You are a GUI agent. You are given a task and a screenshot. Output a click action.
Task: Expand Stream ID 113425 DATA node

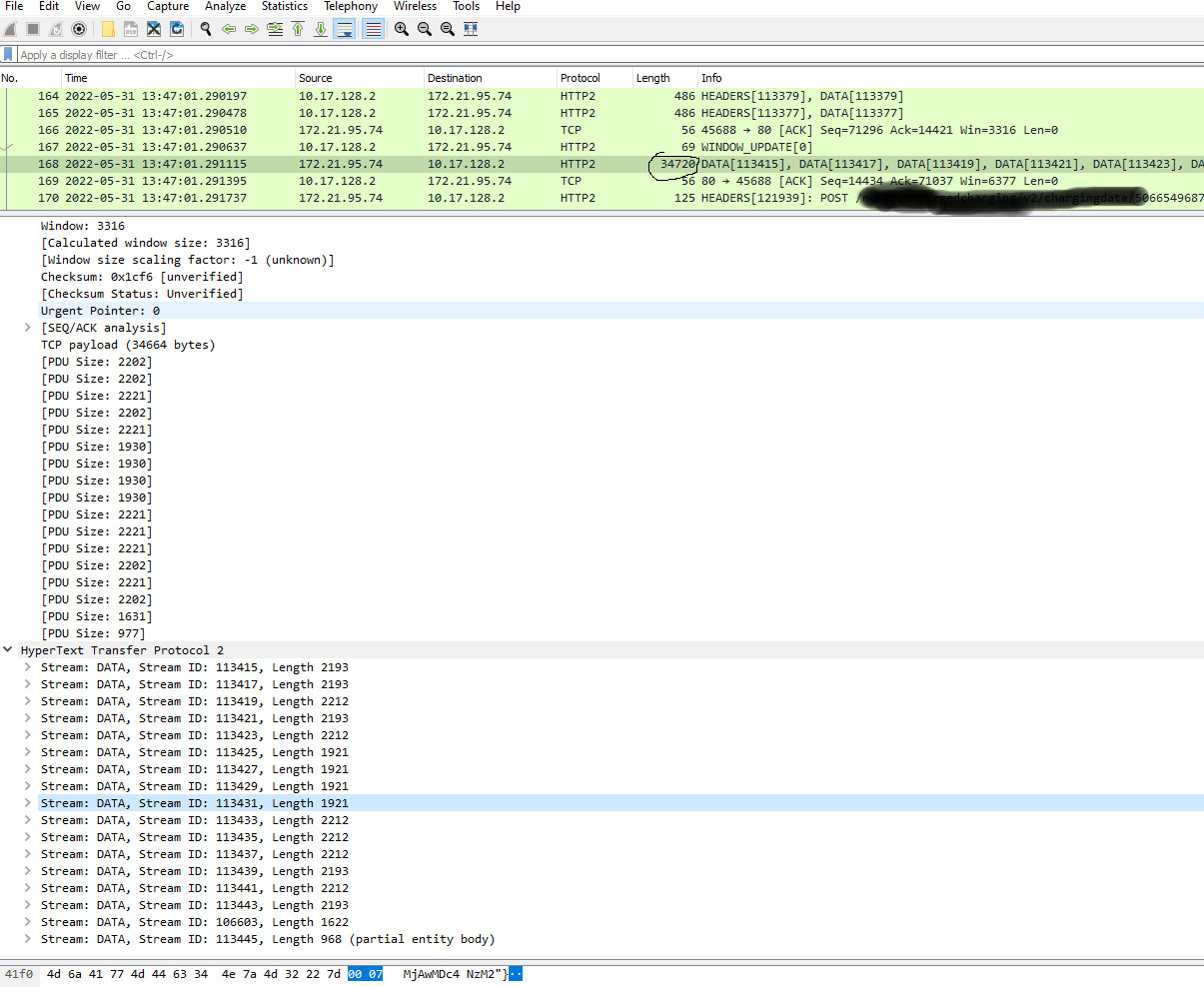tap(28, 752)
